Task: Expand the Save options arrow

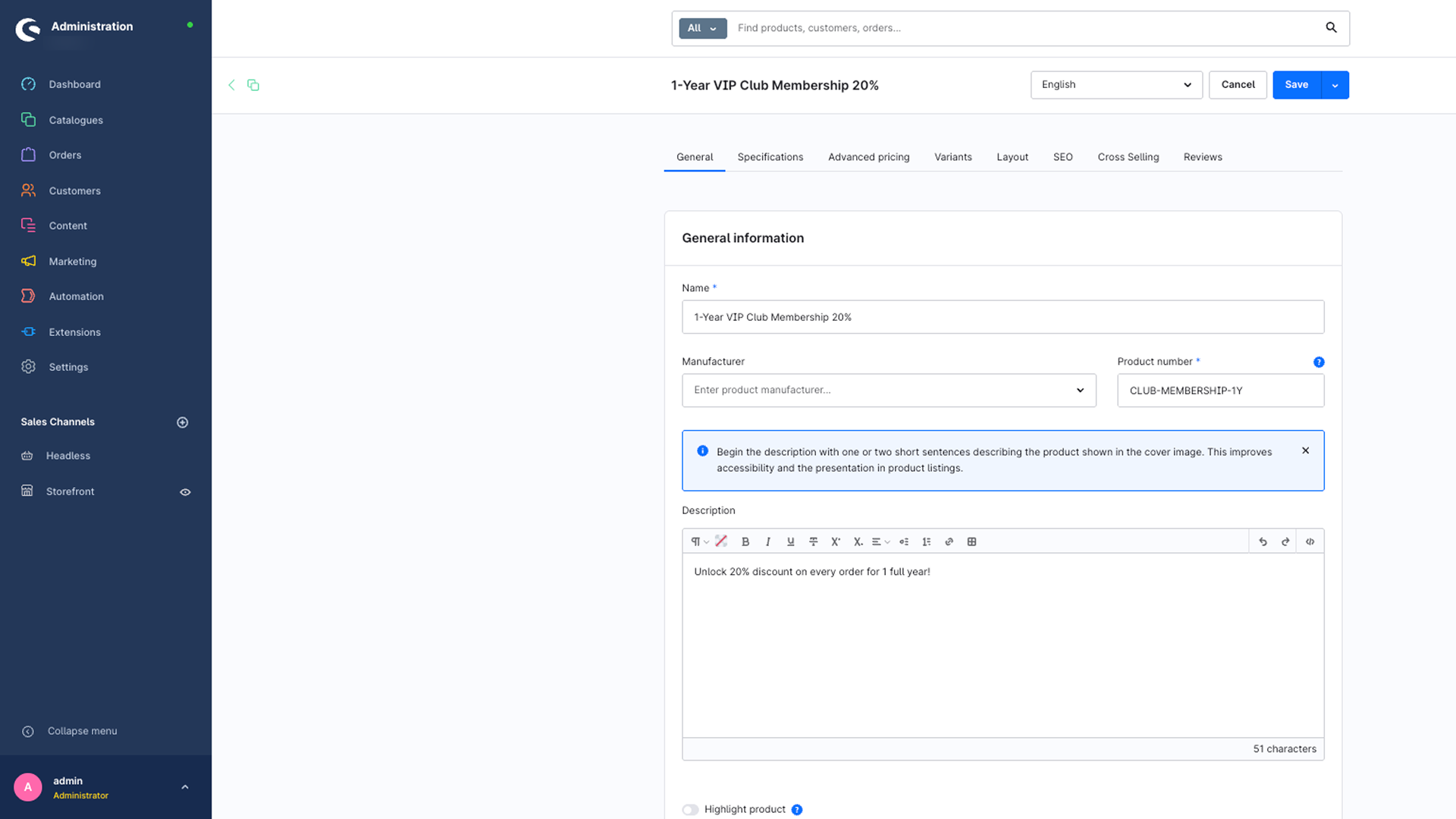Action: 1335,85
